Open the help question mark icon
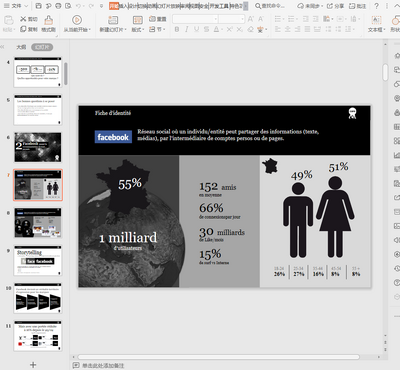 point(376,6)
